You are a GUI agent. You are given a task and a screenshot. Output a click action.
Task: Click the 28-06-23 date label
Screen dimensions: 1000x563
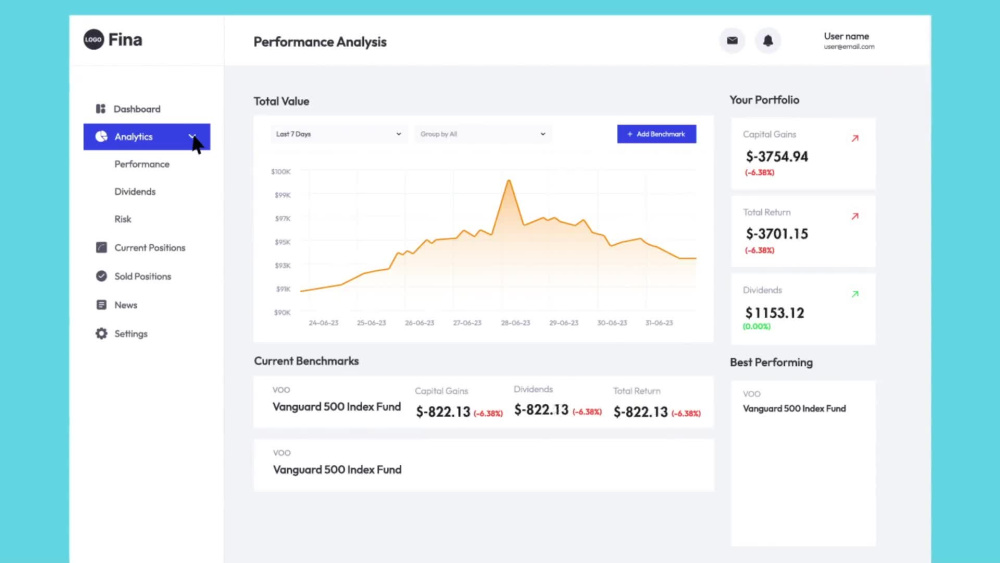pyautogui.click(x=515, y=323)
